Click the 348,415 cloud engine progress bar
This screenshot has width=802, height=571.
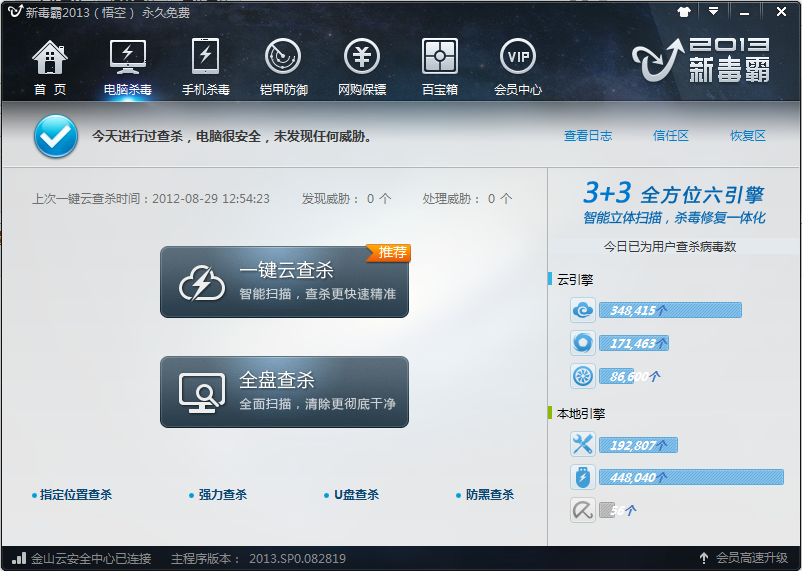pos(671,310)
